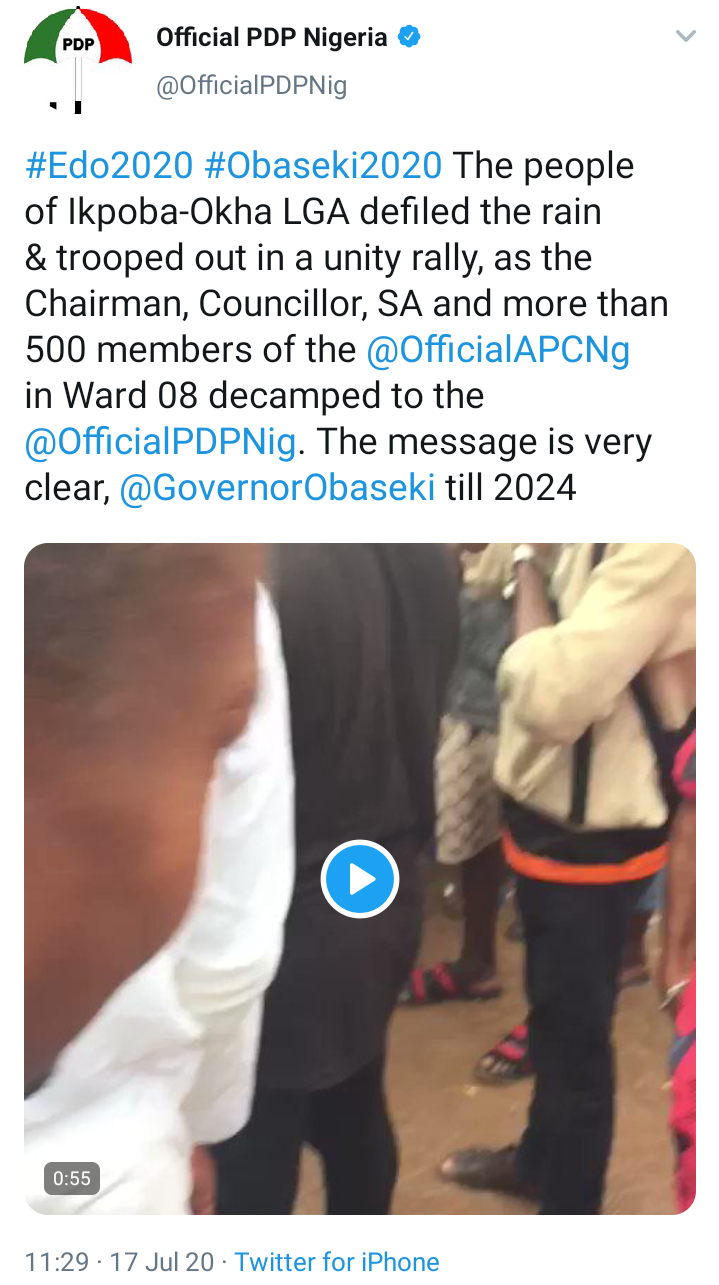Viewport: 719px width, 1285px height.
Task: Open the @GovernorObaseki profile mention
Action: [278, 488]
